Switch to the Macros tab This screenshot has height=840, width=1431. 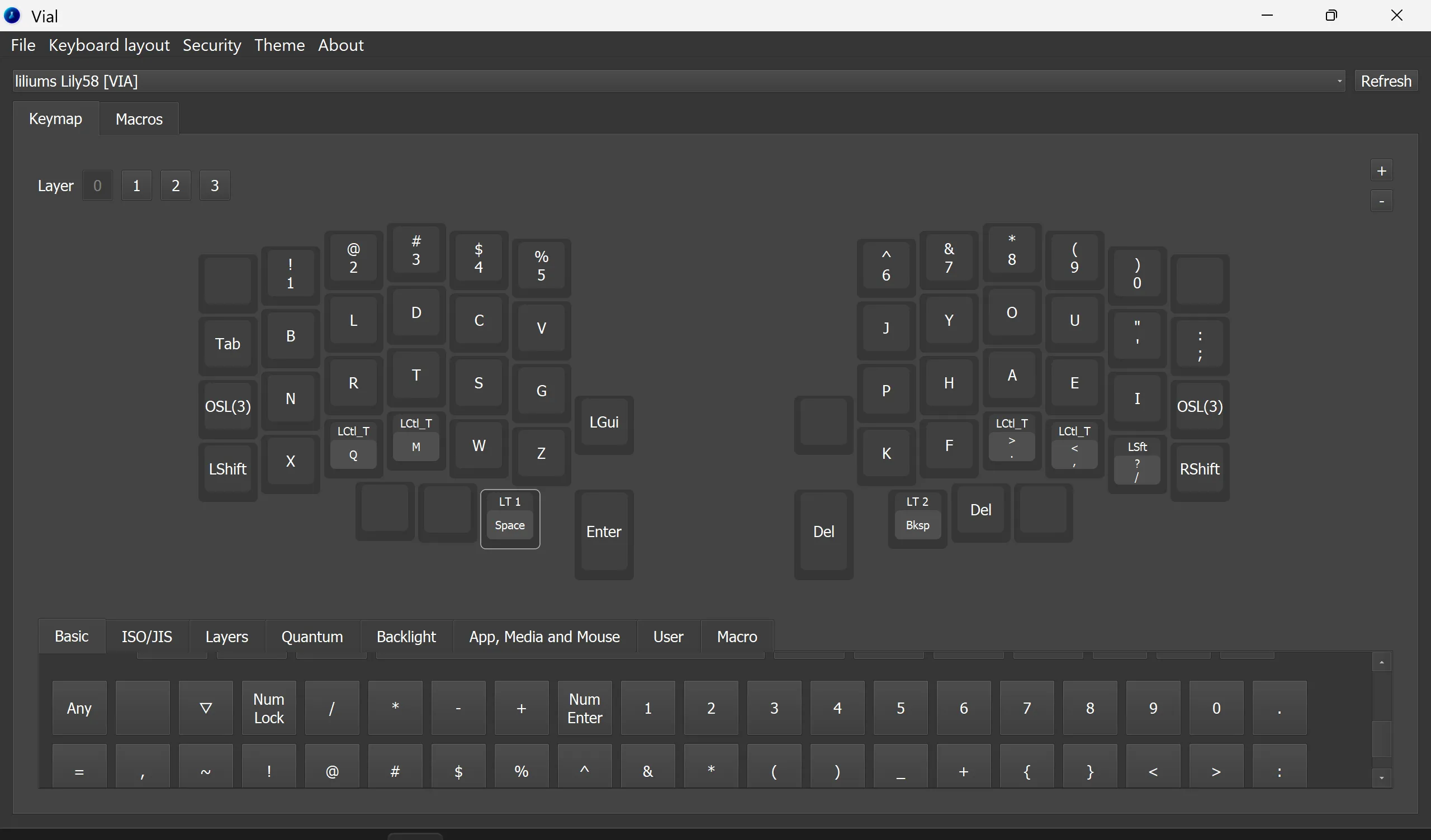(139, 119)
